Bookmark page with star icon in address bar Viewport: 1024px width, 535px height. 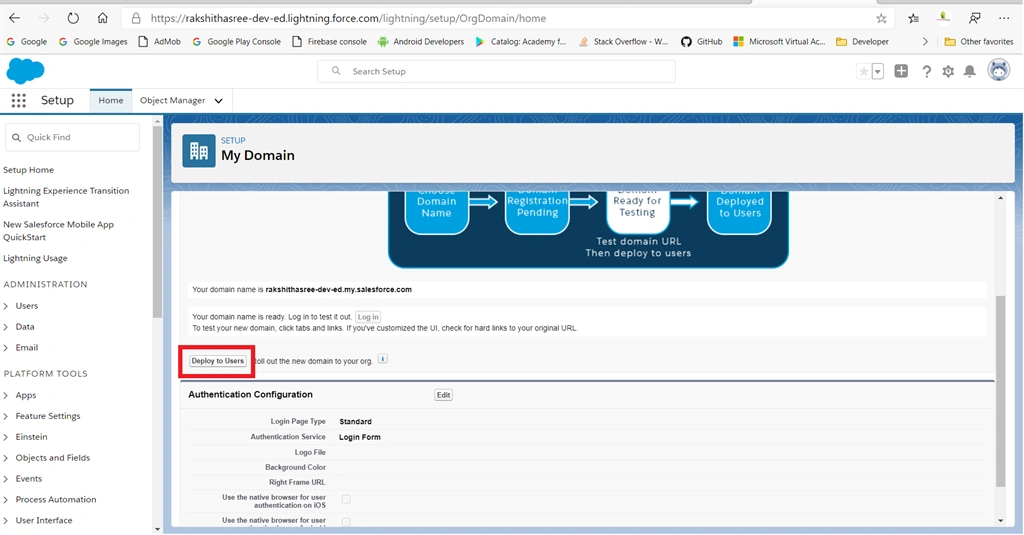coord(881,18)
